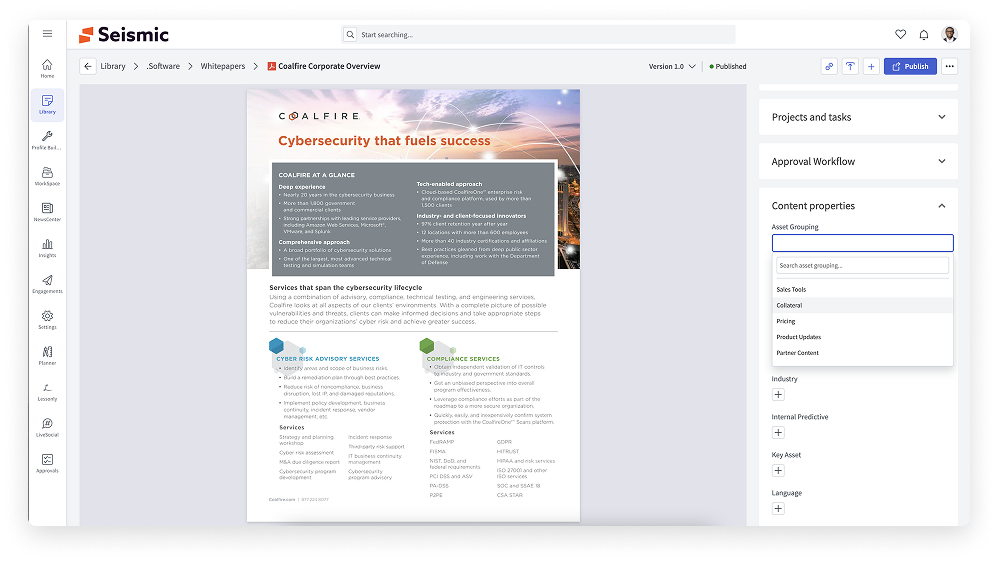
Task: Select Collateral option
Action: coord(862,306)
